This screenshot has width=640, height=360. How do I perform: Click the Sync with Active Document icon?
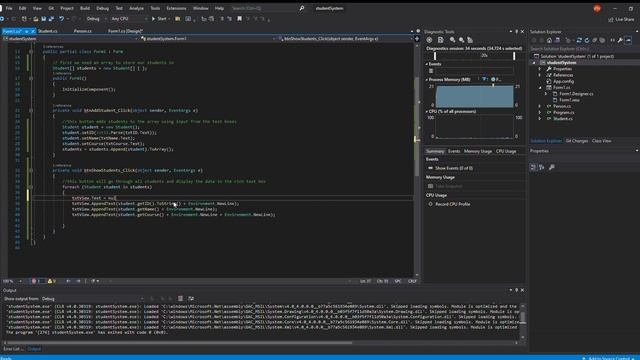click(x=579, y=40)
